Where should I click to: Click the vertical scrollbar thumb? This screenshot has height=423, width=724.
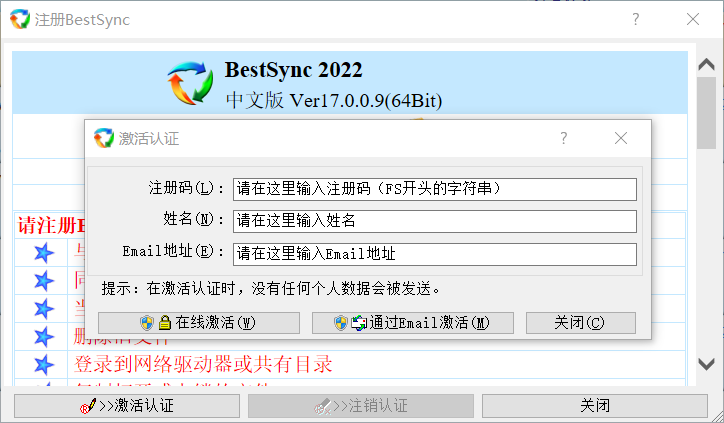pyautogui.click(x=706, y=113)
